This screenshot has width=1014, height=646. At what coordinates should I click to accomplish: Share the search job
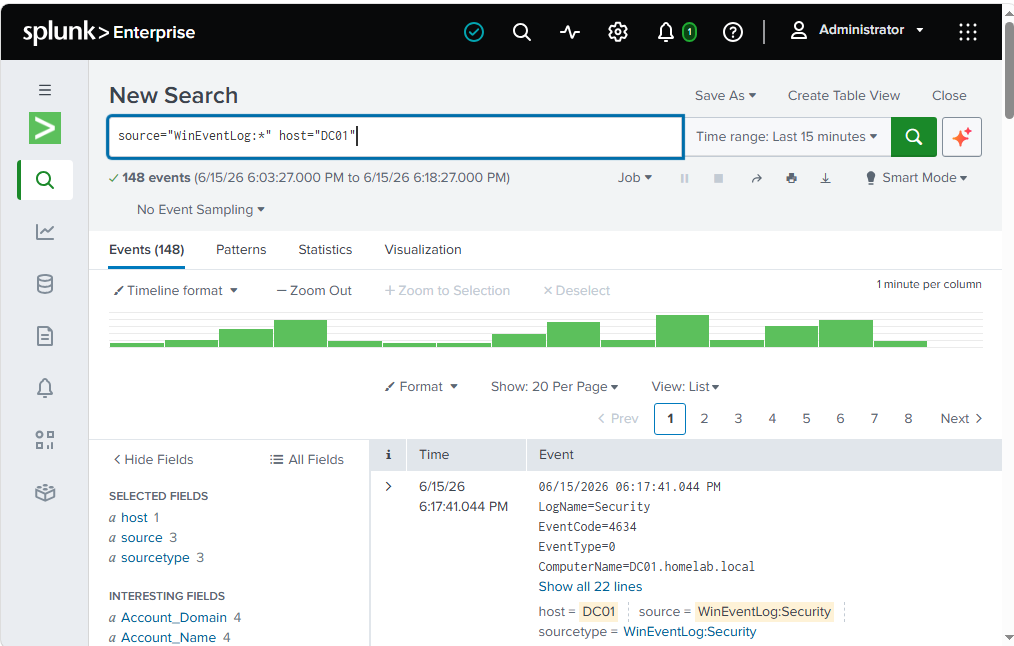(x=756, y=178)
